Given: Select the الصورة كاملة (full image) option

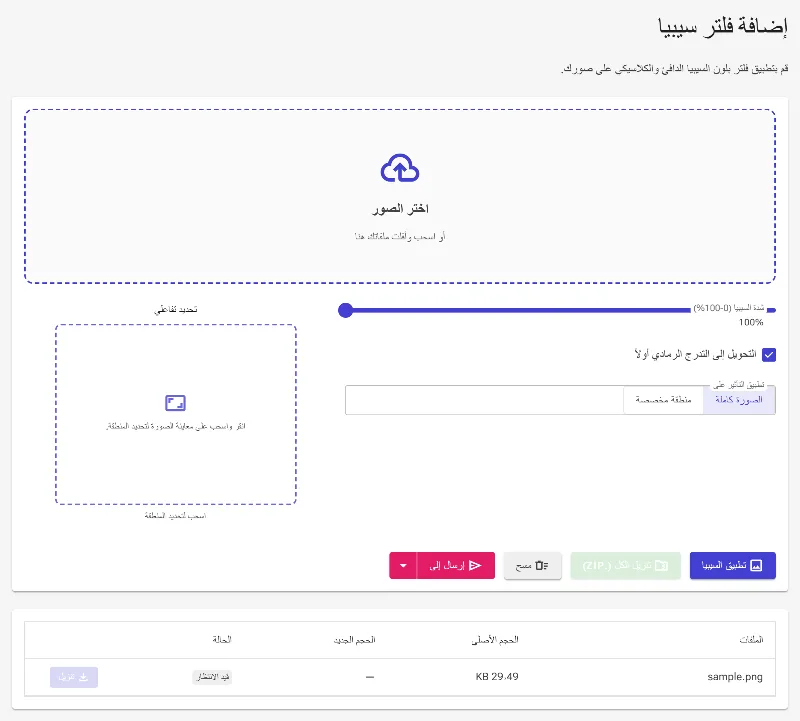Looking at the screenshot, I should (x=739, y=400).
